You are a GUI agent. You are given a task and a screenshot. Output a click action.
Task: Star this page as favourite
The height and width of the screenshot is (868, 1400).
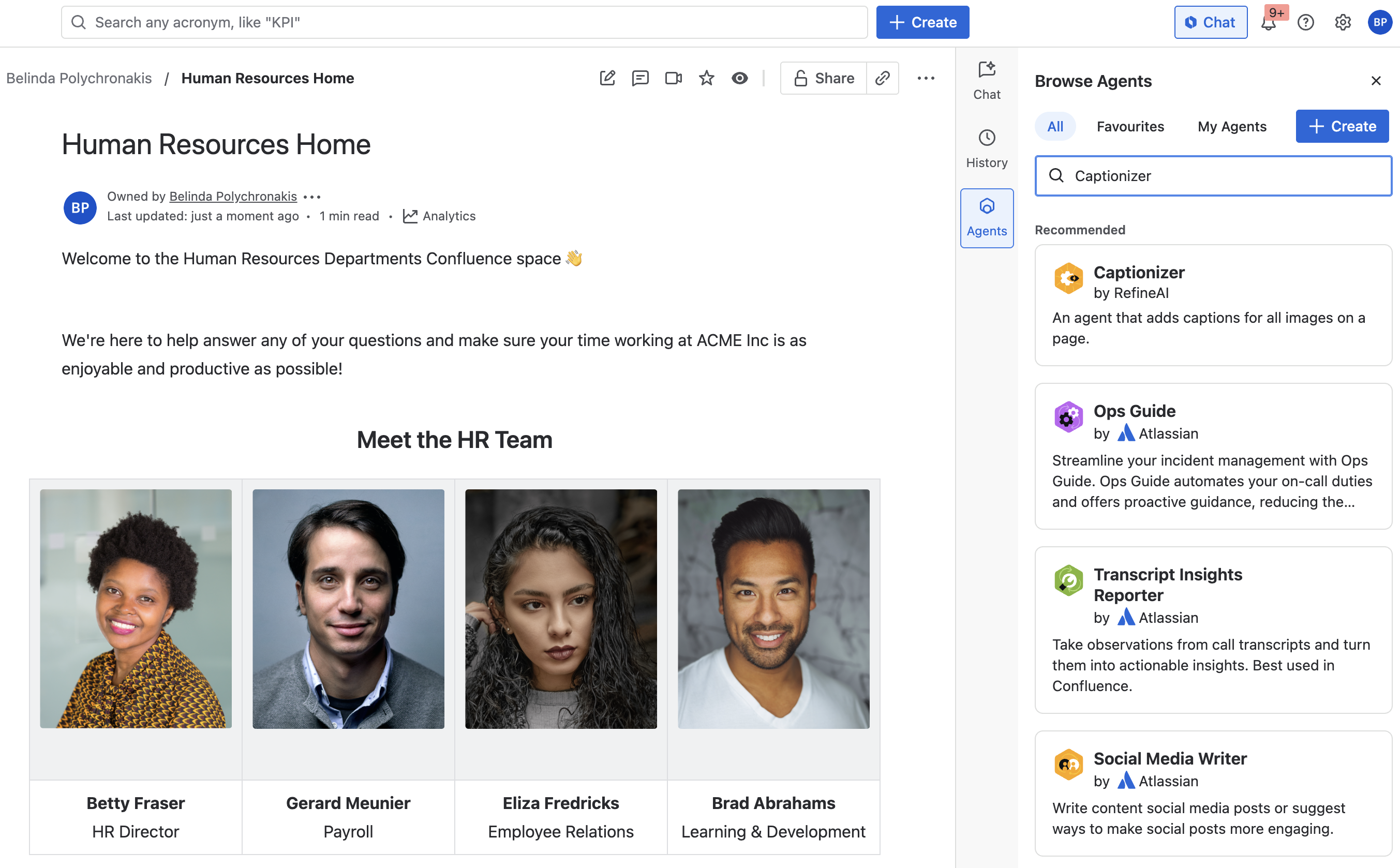(706, 78)
